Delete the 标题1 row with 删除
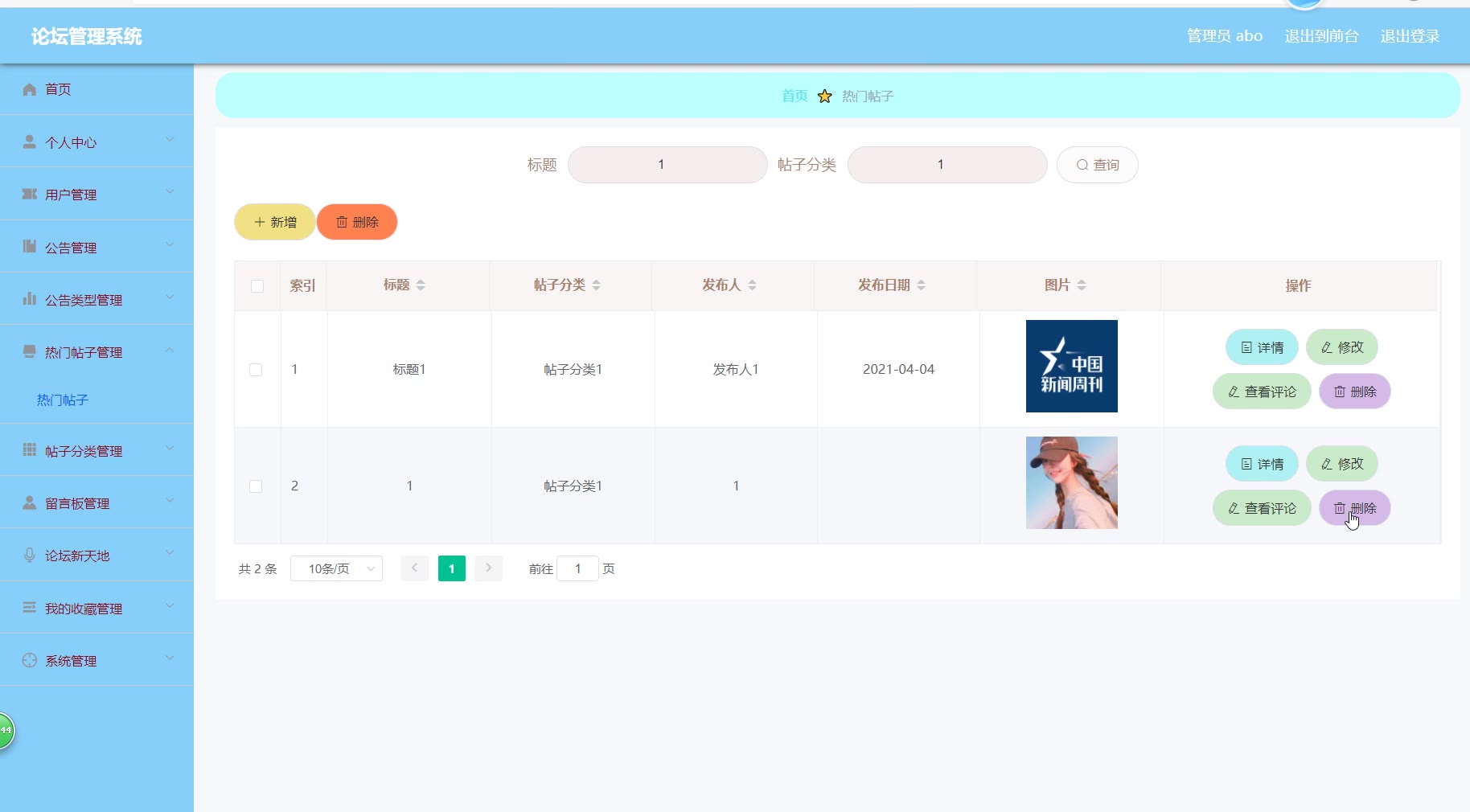The image size is (1470, 812). point(1355,392)
